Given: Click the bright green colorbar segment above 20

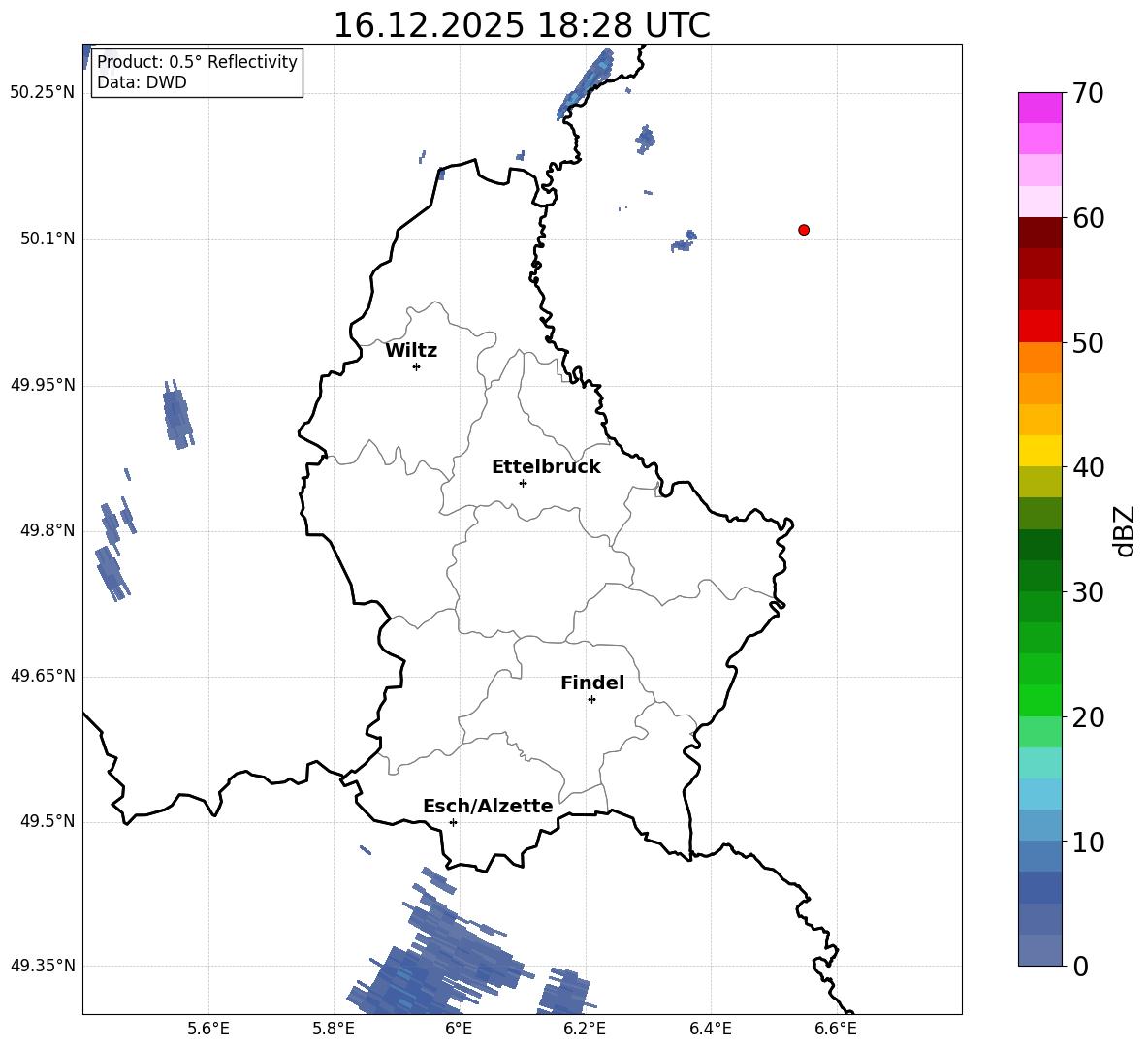Looking at the screenshot, I should click(1039, 700).
